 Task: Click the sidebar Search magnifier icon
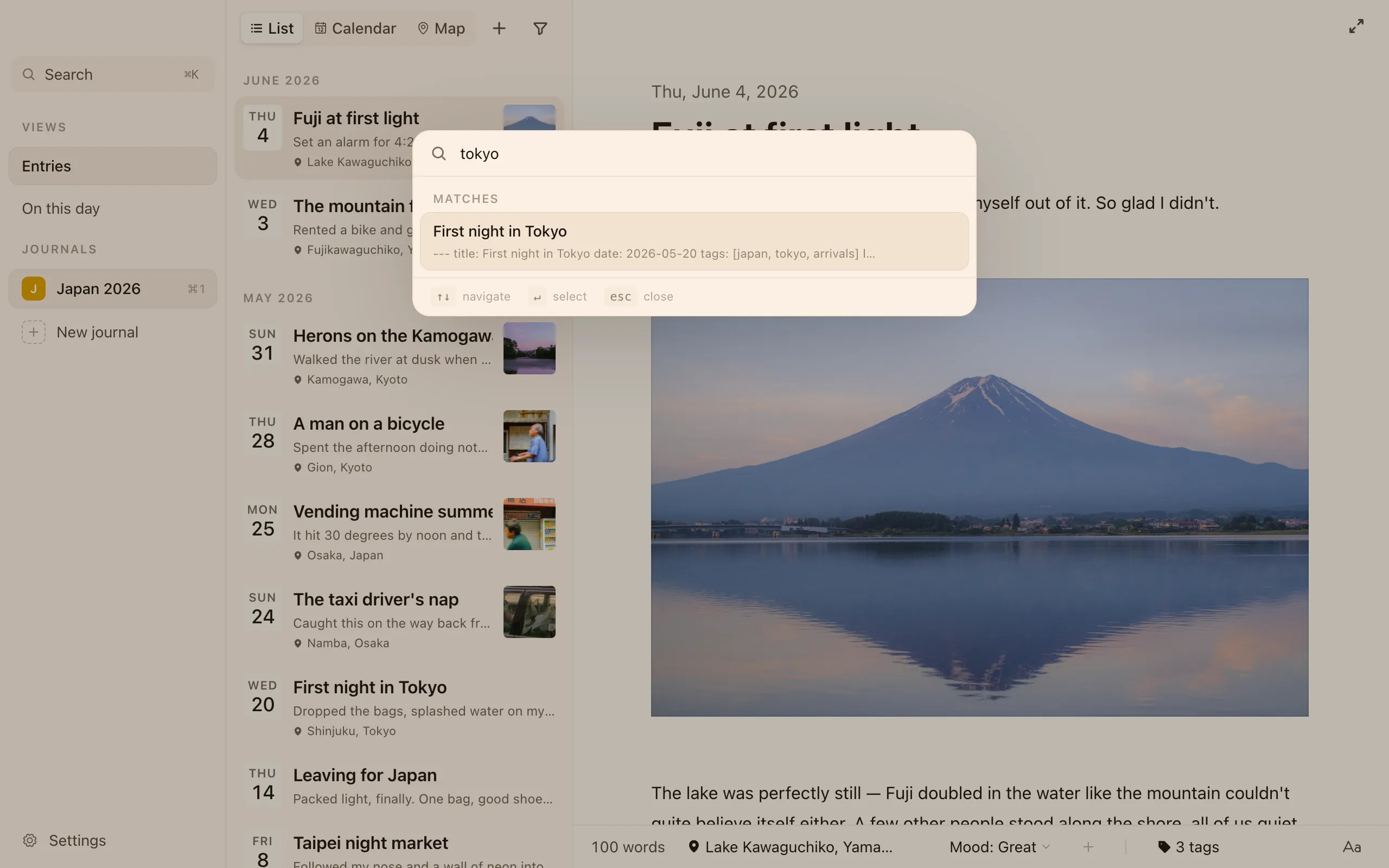pyautogui.click(x=29, y=75)
